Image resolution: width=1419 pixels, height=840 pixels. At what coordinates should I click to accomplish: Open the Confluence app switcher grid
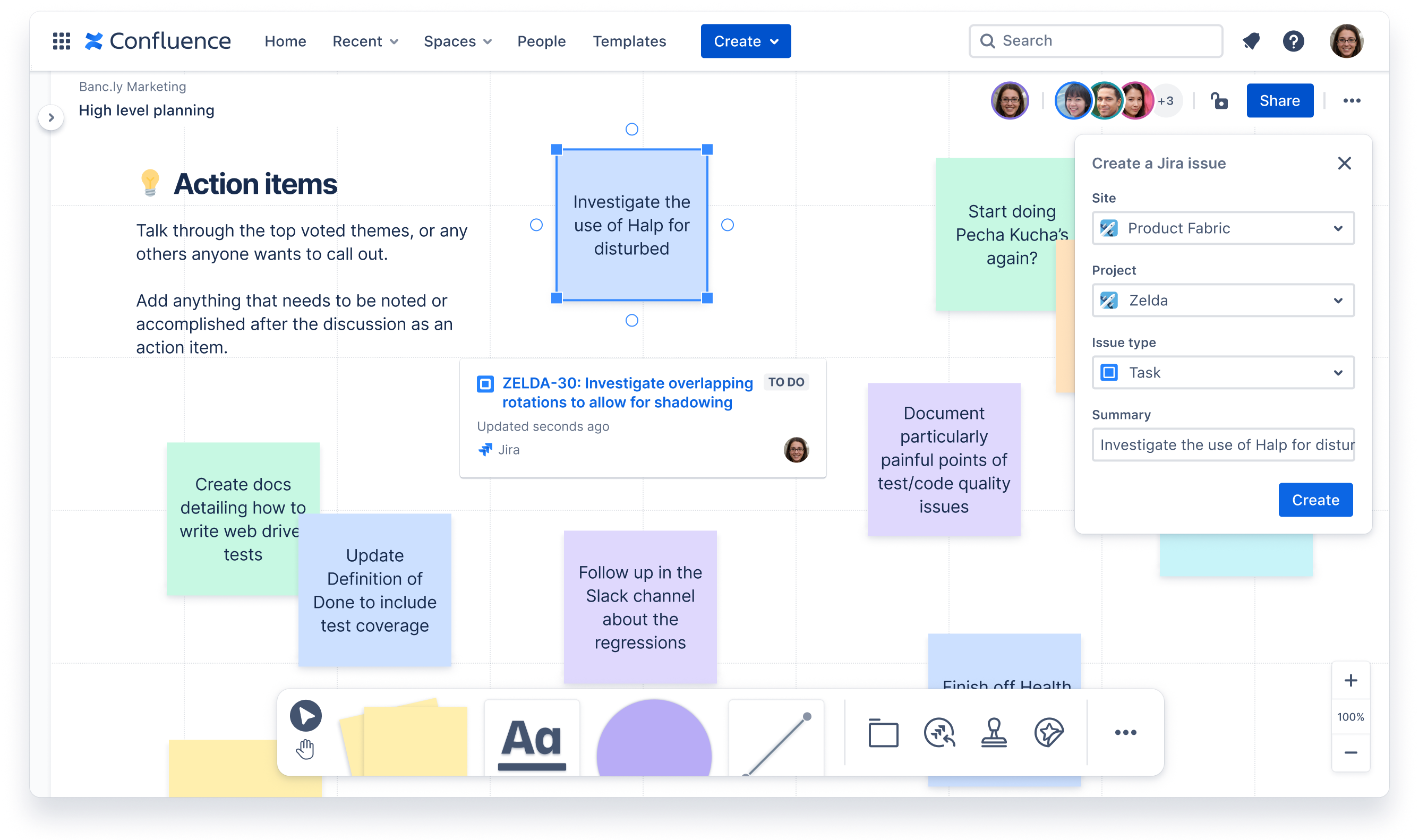[61, 41]
